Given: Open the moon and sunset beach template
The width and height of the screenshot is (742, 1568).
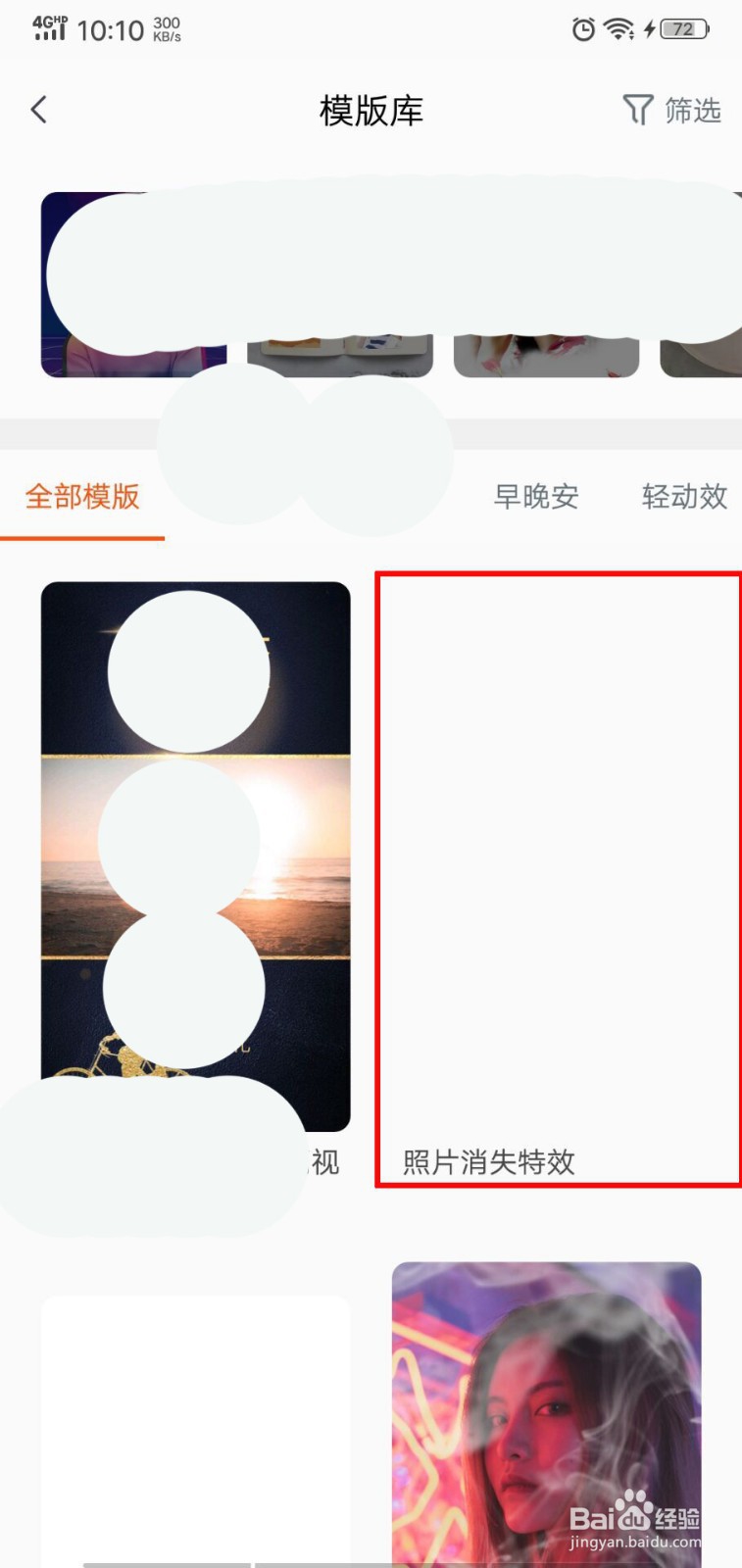Looking at the screenshot, I should (196, 857).
